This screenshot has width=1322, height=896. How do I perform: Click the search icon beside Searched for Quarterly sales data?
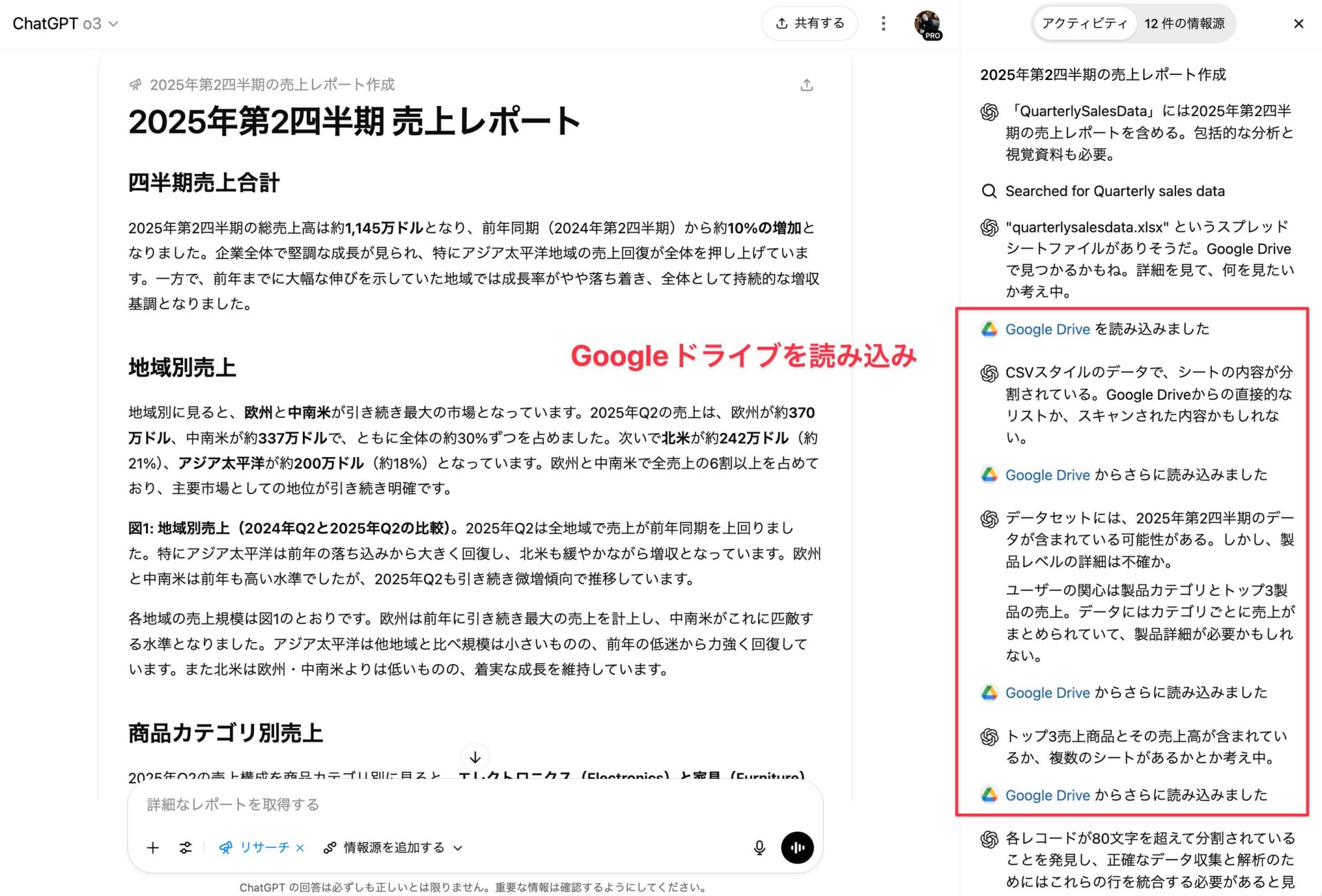tap(989, 191)
